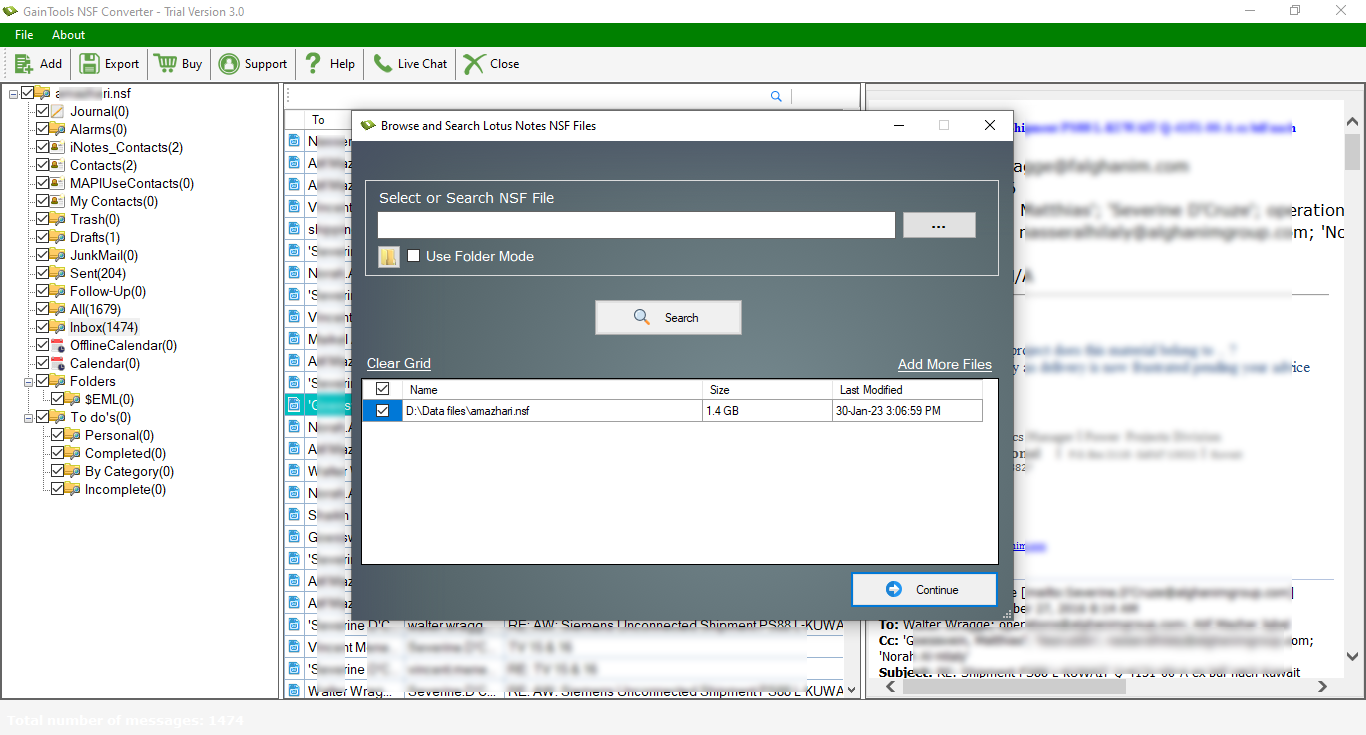This screenshot has height=735, width=1366.
Task: Click the Support toolbar icon
Action: click(229, 64)
